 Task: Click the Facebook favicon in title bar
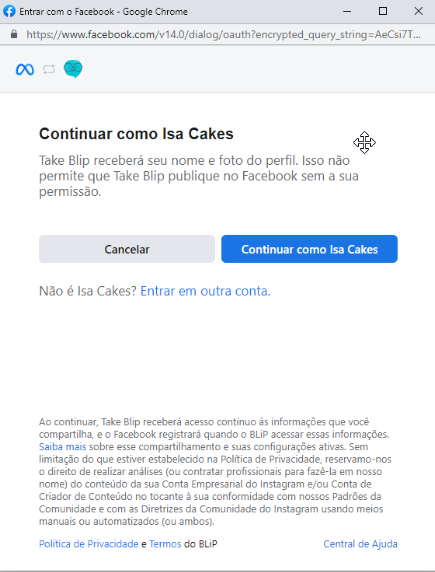pyautogui.click(x=9, y=11)
